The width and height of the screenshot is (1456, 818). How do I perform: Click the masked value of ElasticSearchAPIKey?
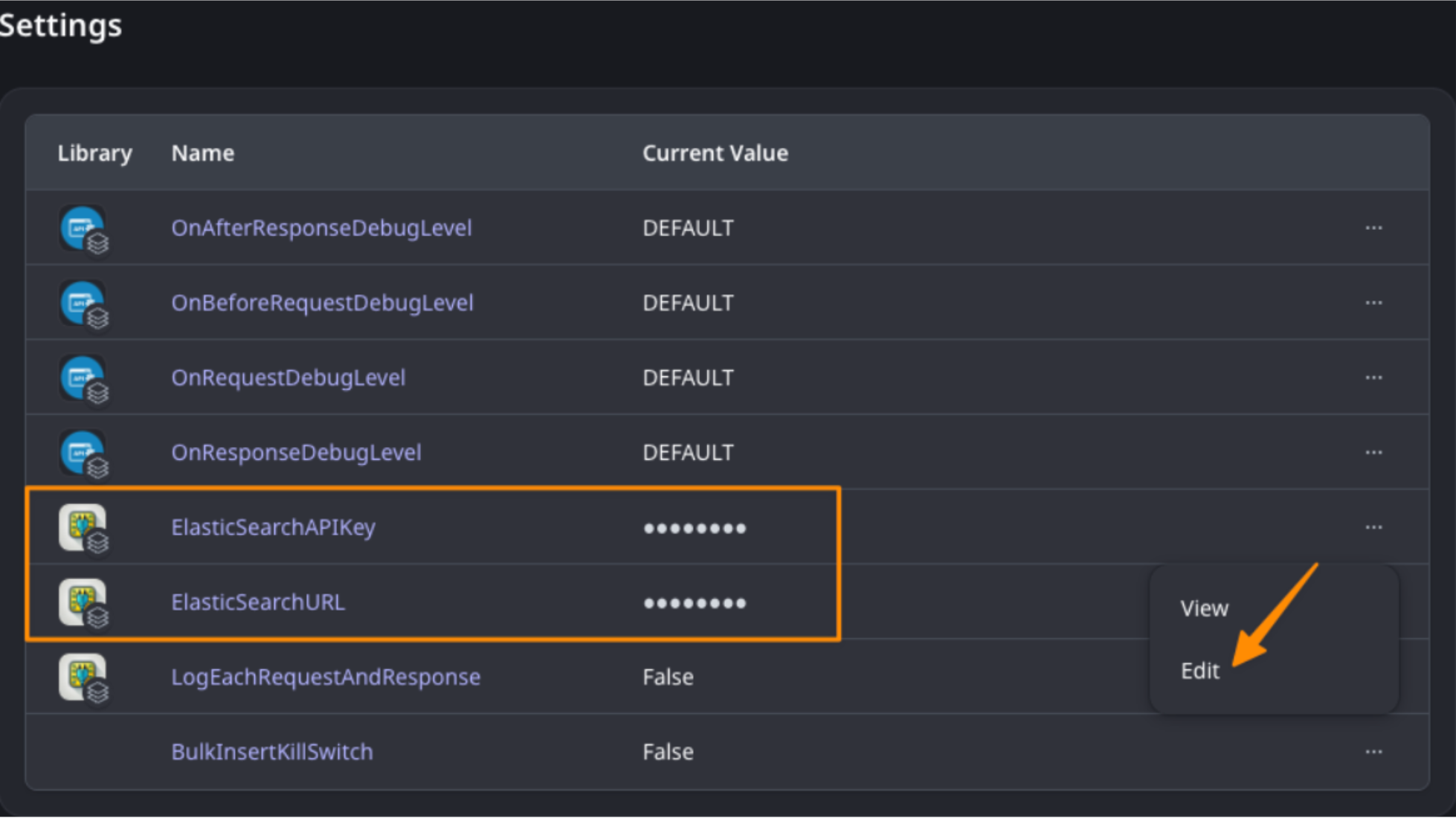coord(694,527)
